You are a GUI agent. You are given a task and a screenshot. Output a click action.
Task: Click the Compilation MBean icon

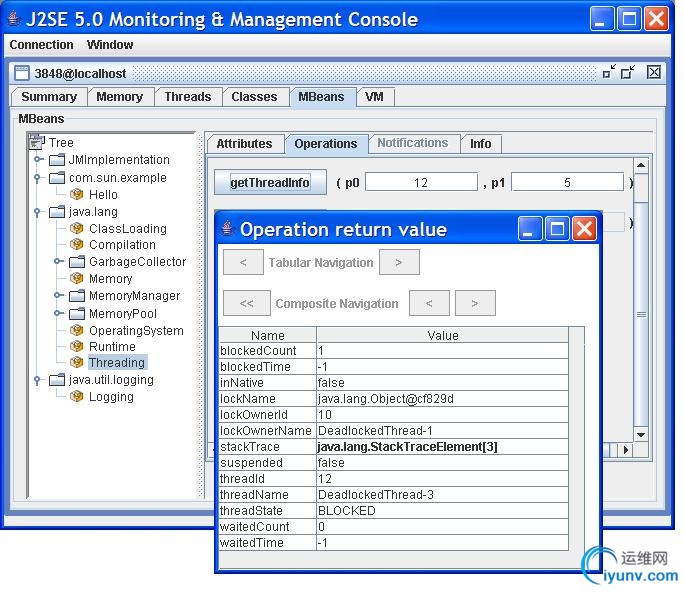pyautogui.click(x=77, y=244)
